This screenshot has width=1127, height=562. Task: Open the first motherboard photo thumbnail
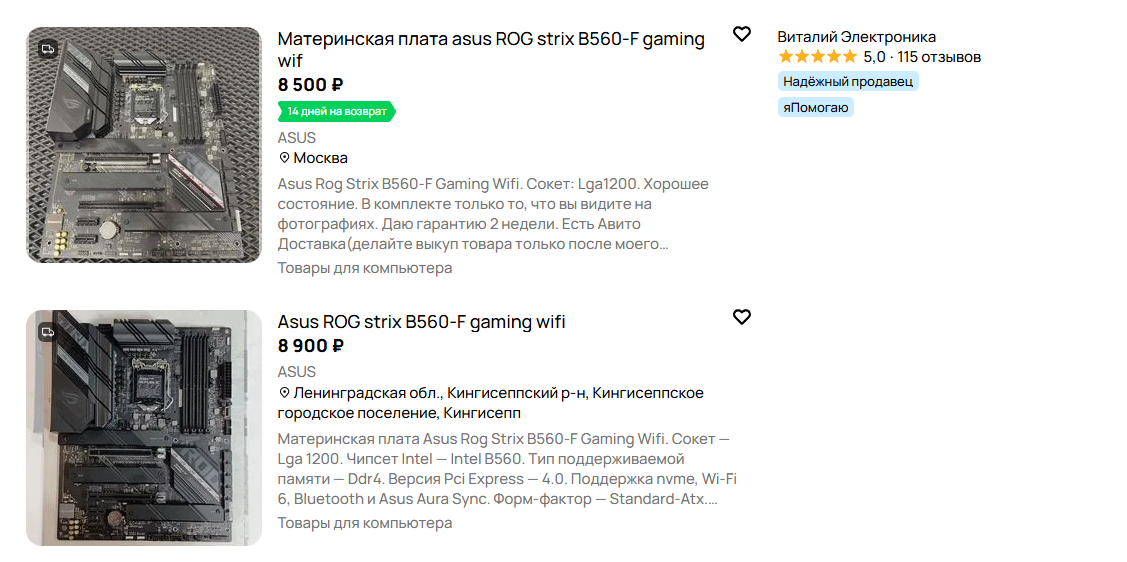point(144,145)
